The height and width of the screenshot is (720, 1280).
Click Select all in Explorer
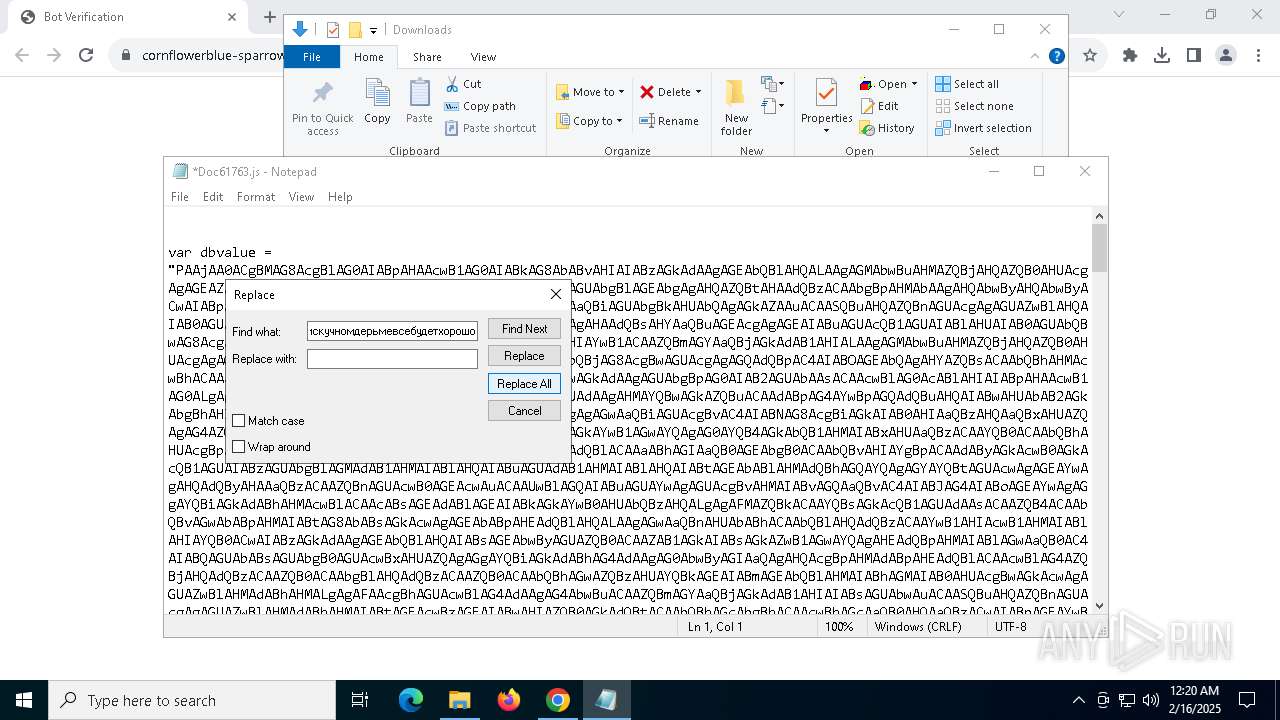[967, 84]
